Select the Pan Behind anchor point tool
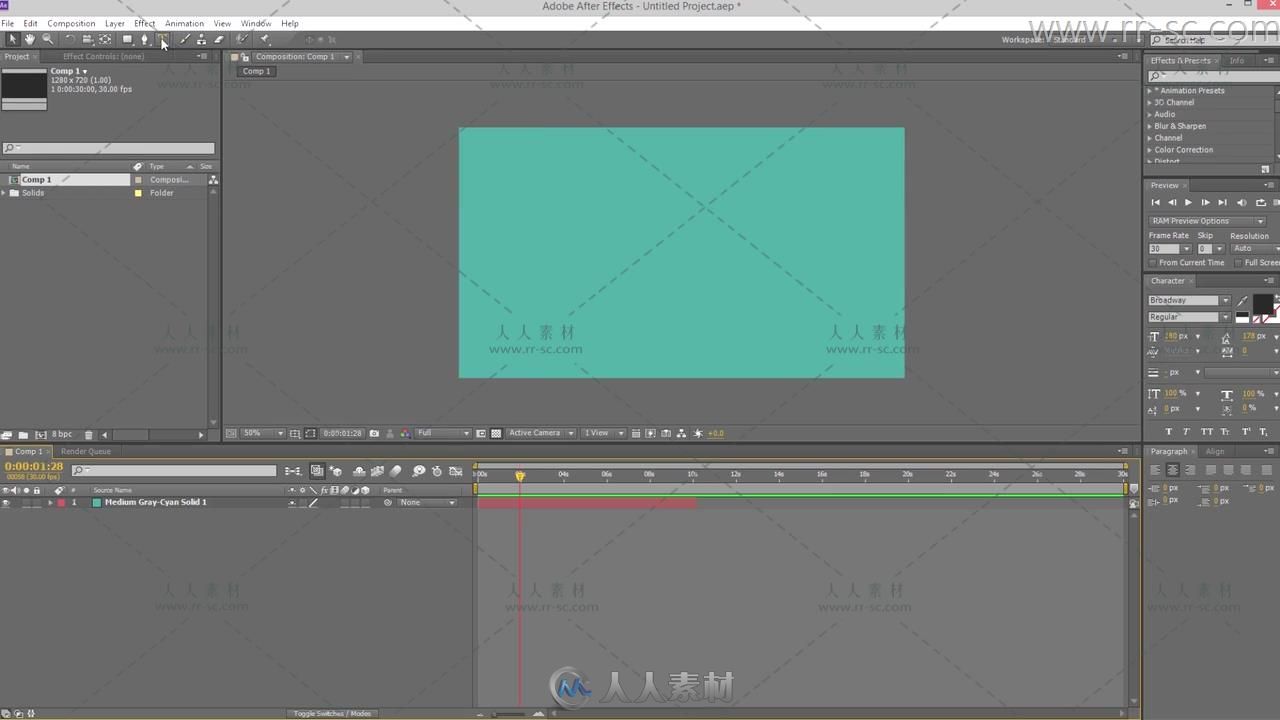 coord(105,39)
